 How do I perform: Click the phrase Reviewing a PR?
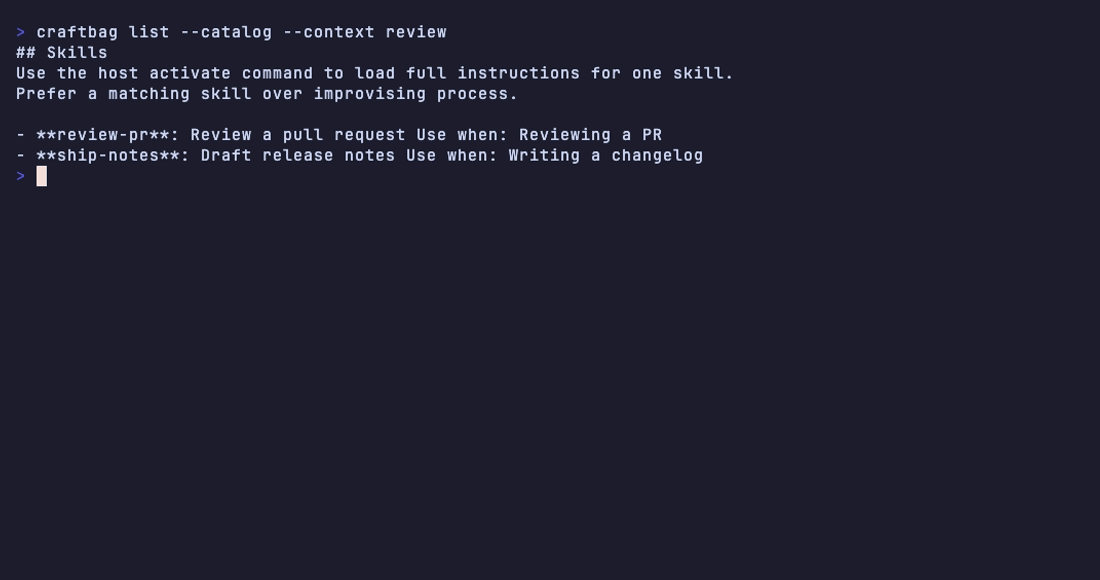(x=591, y=135)
